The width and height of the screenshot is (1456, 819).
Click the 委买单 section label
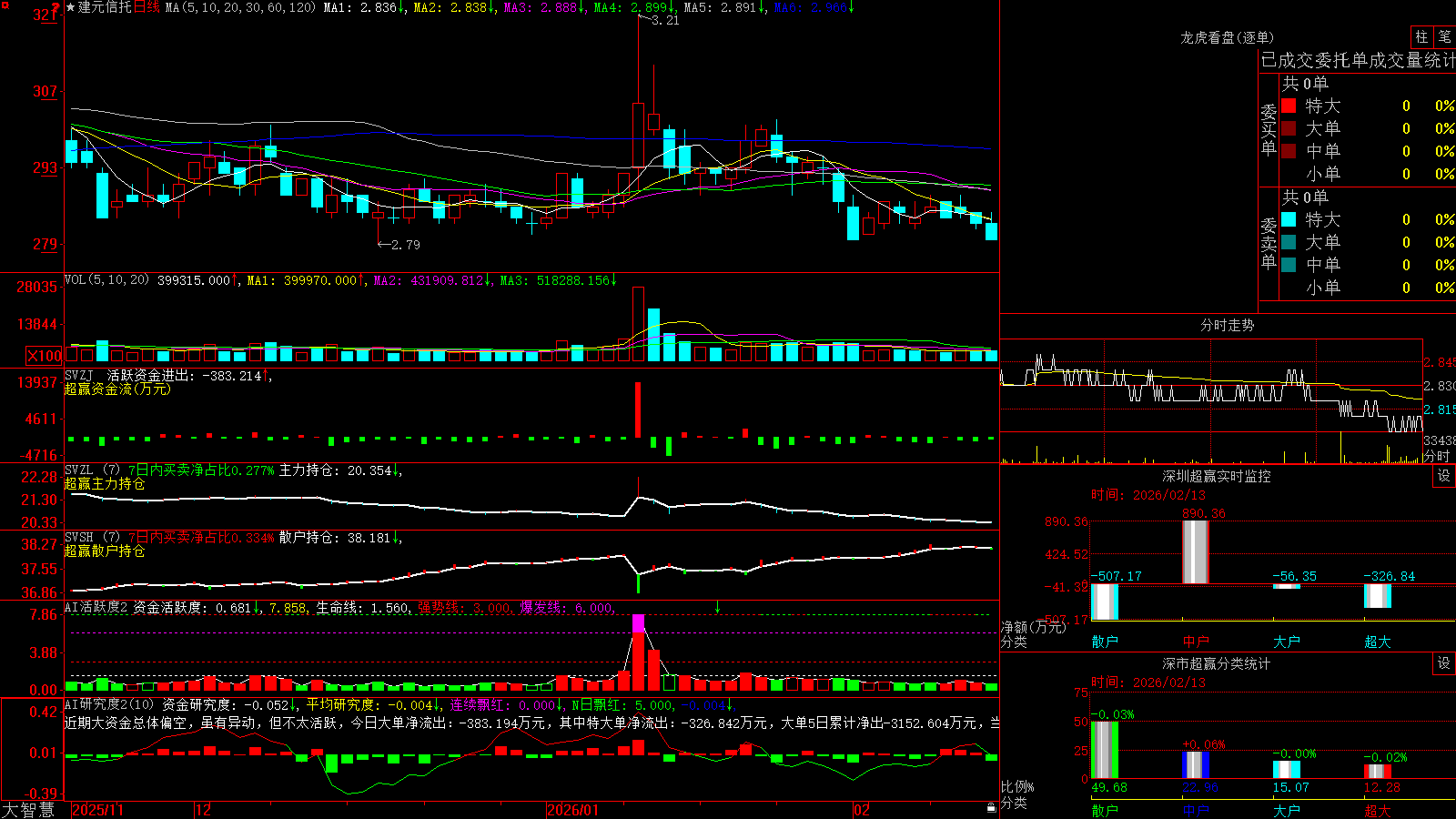[1269, 129]
